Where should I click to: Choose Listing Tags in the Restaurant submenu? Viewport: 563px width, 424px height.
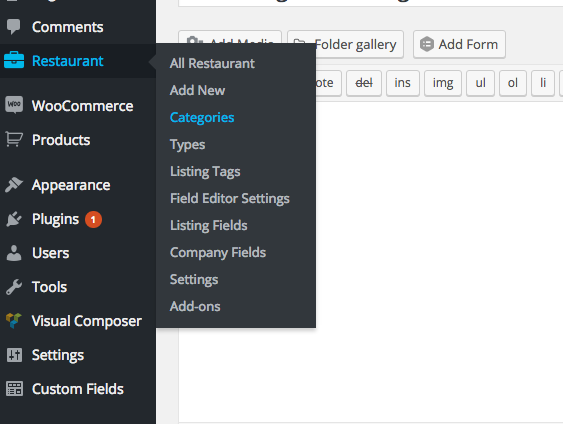[205, 172]
